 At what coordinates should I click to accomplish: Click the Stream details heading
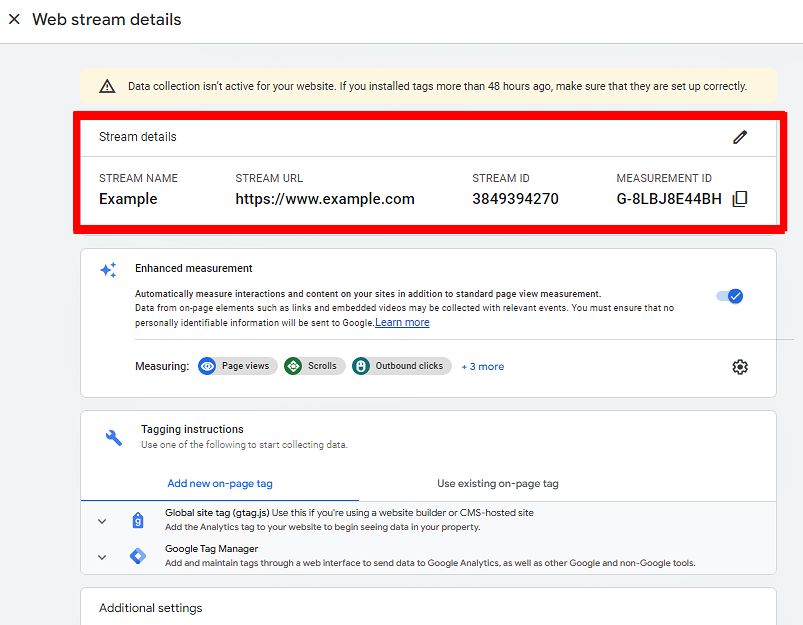pos(137,137)
